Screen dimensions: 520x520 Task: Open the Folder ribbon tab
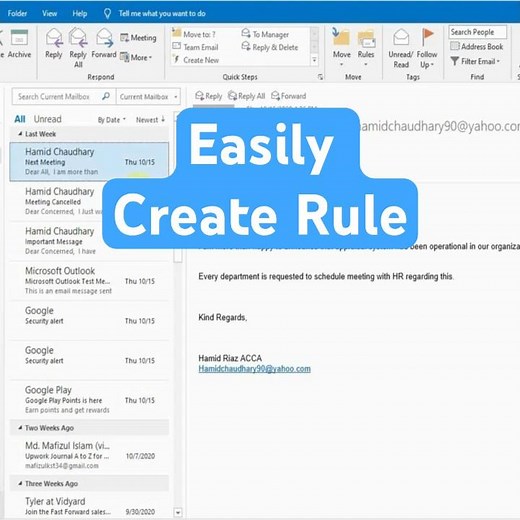pos(17,13)
